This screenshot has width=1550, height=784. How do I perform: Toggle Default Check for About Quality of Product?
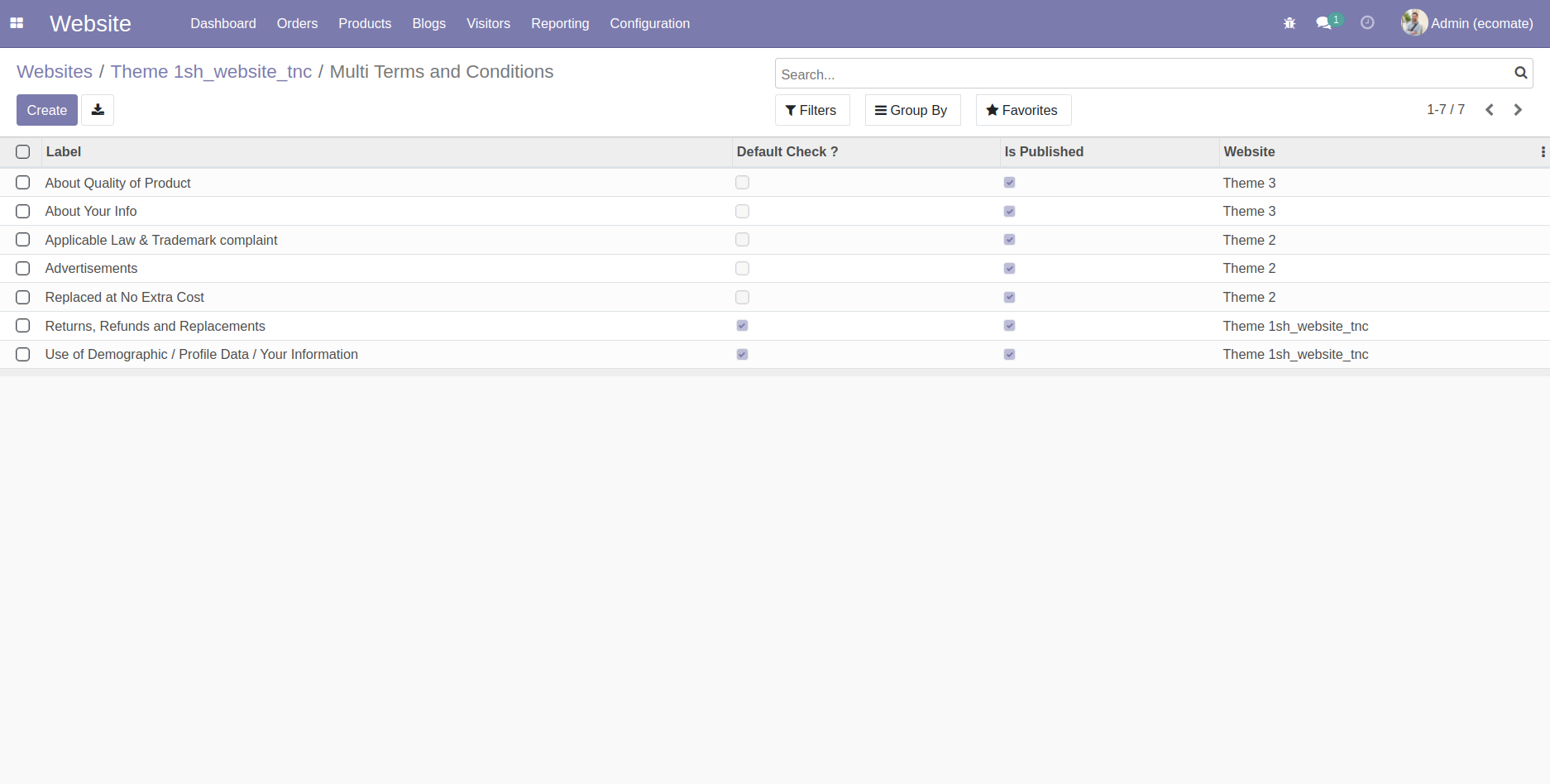[742, 183]
